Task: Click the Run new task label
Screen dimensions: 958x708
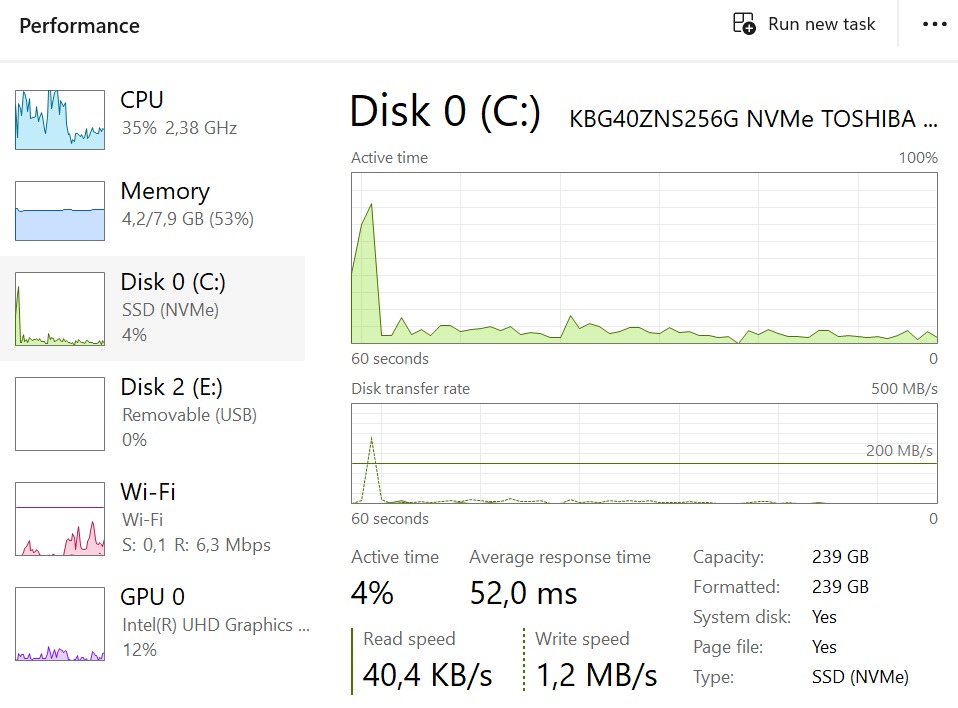Action: (821, 24)
